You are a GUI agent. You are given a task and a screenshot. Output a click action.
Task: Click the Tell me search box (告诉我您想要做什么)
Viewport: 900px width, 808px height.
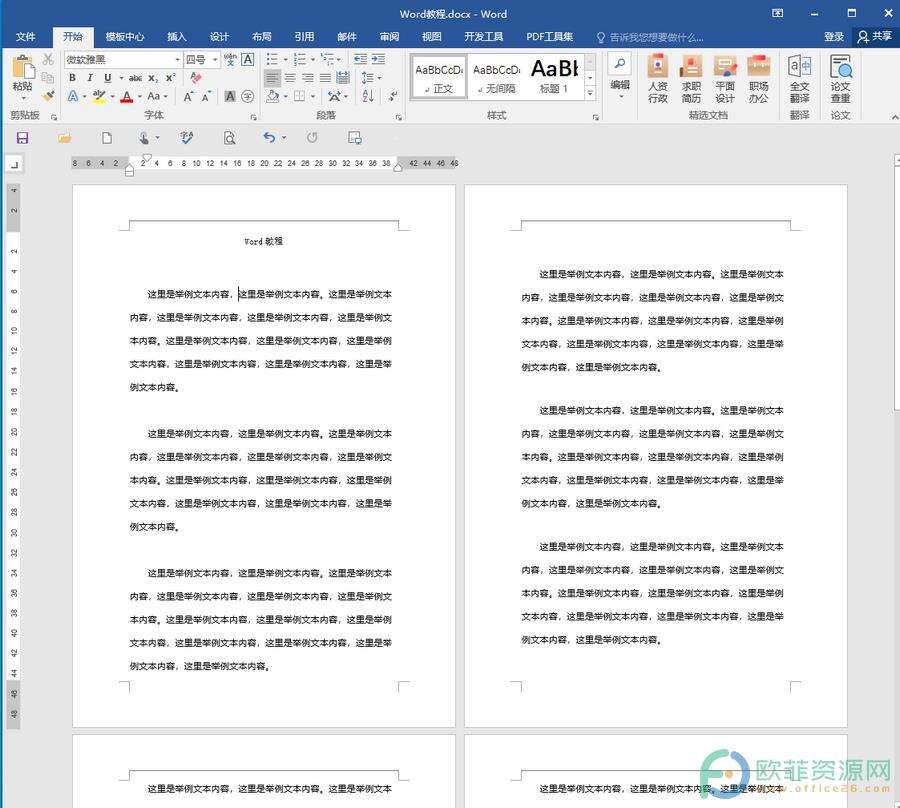pyautogui.click(x=650, y=37)
